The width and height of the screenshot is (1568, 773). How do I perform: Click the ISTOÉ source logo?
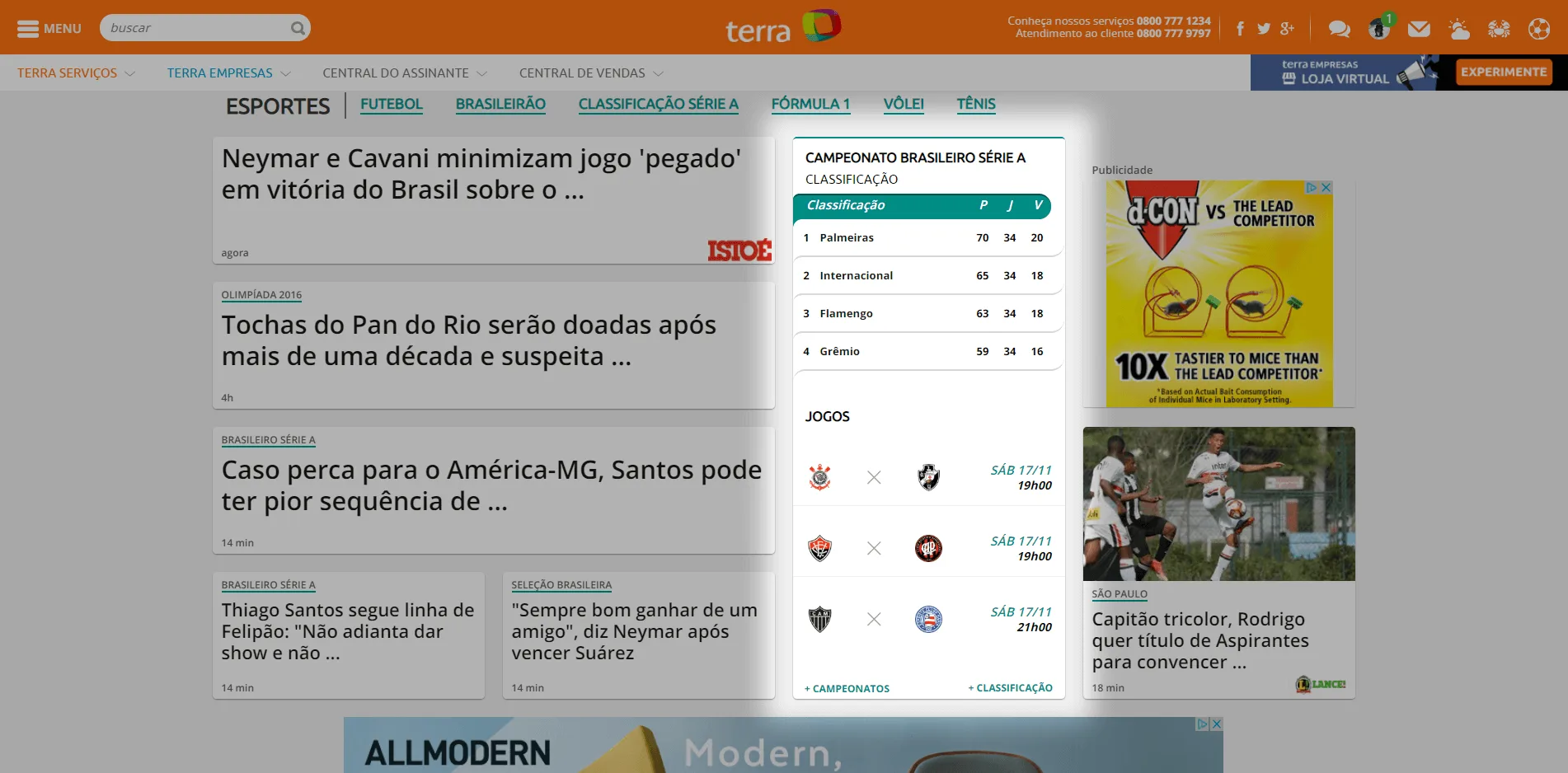739,251
